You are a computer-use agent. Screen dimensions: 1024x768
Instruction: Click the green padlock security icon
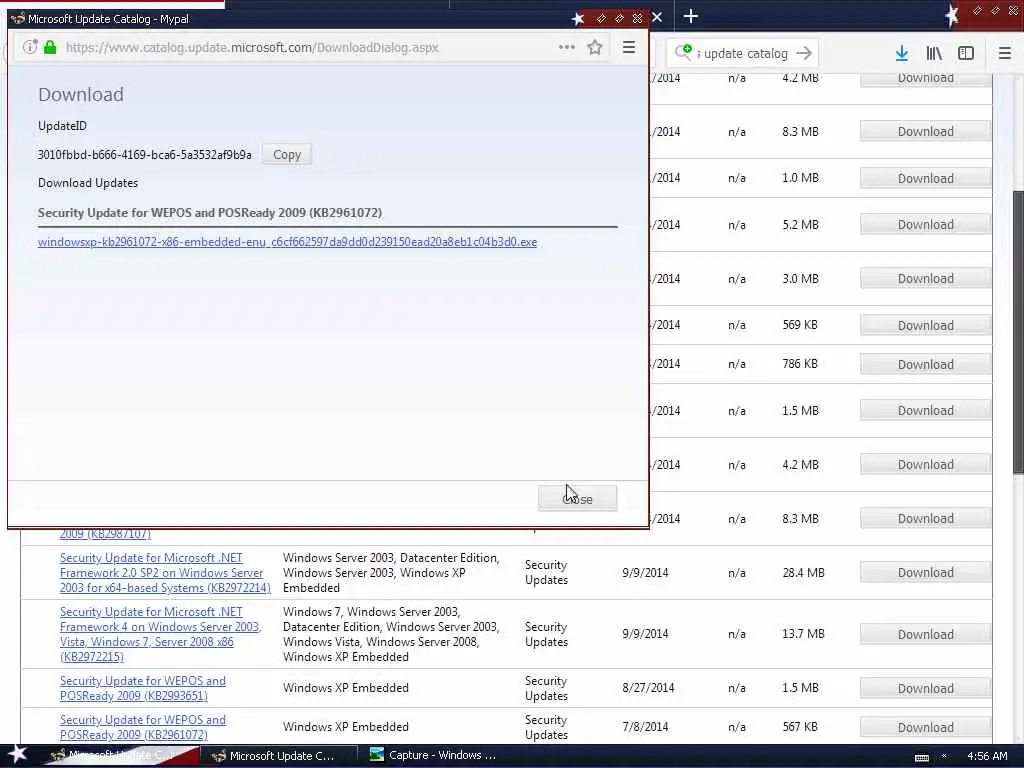(50, 47)
